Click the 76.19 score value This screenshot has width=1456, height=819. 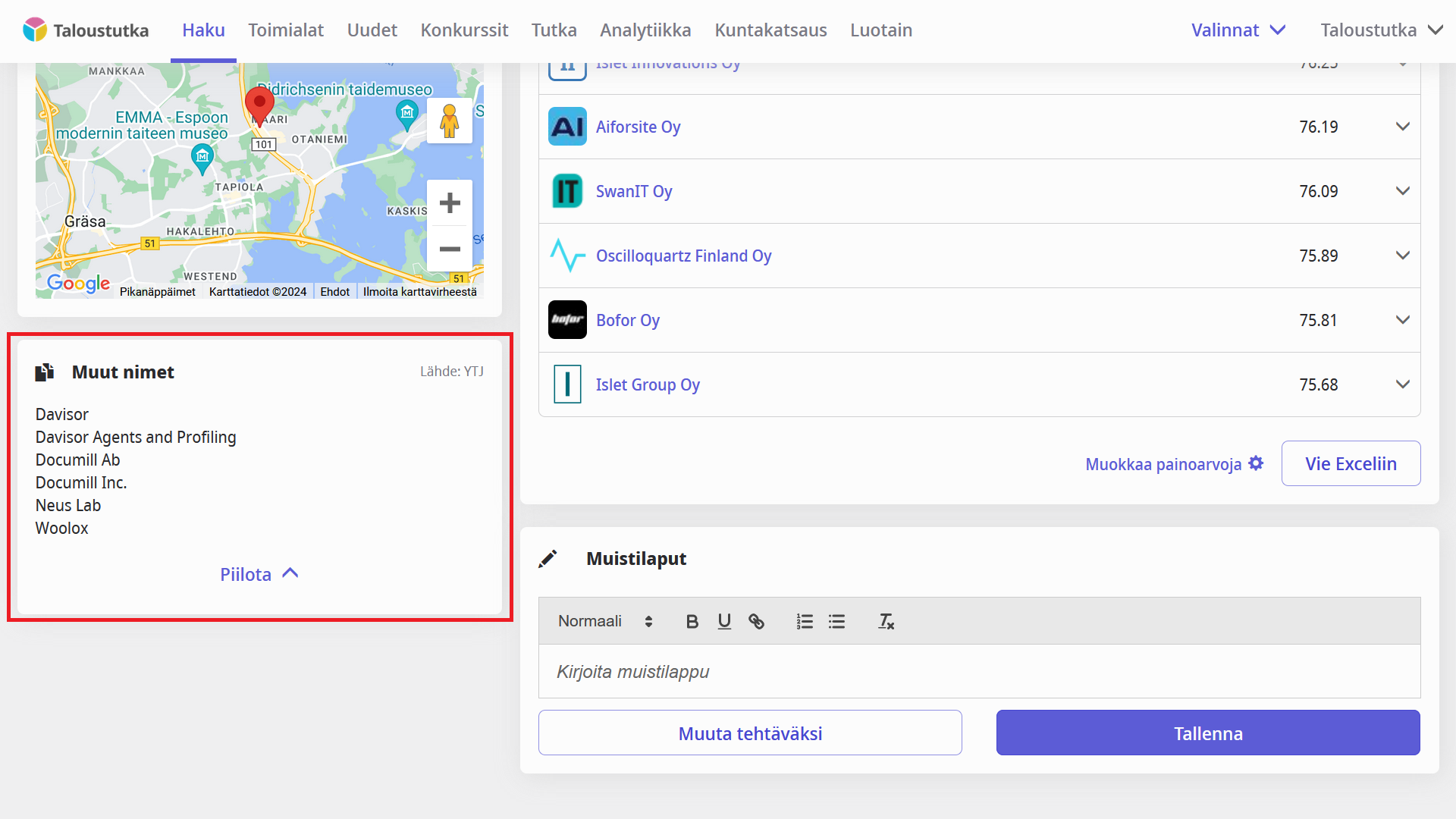[1319, 127]
